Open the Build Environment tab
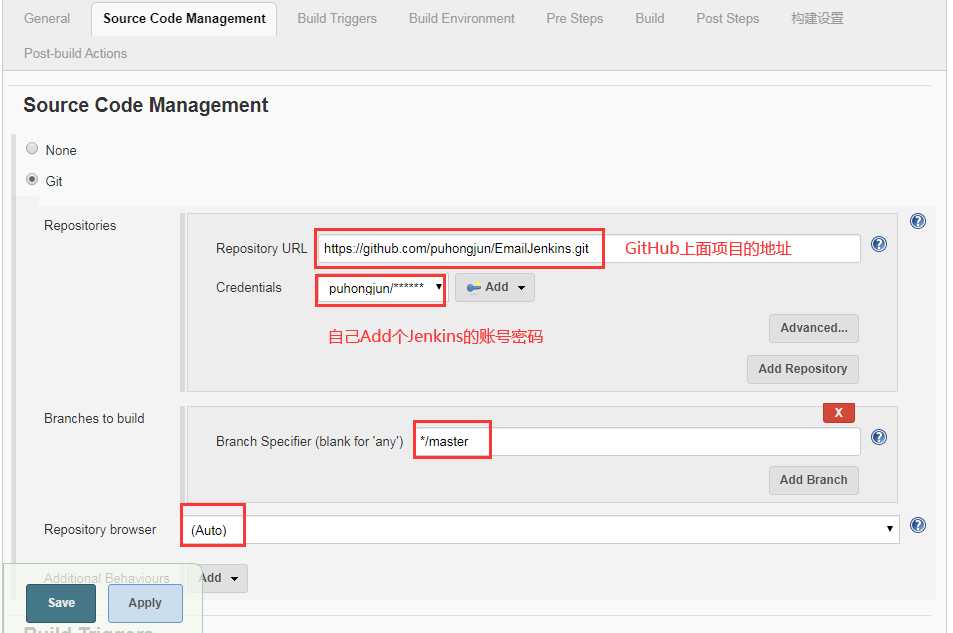The height and width of the screenshot is (633, 953). tap(461, 18)
